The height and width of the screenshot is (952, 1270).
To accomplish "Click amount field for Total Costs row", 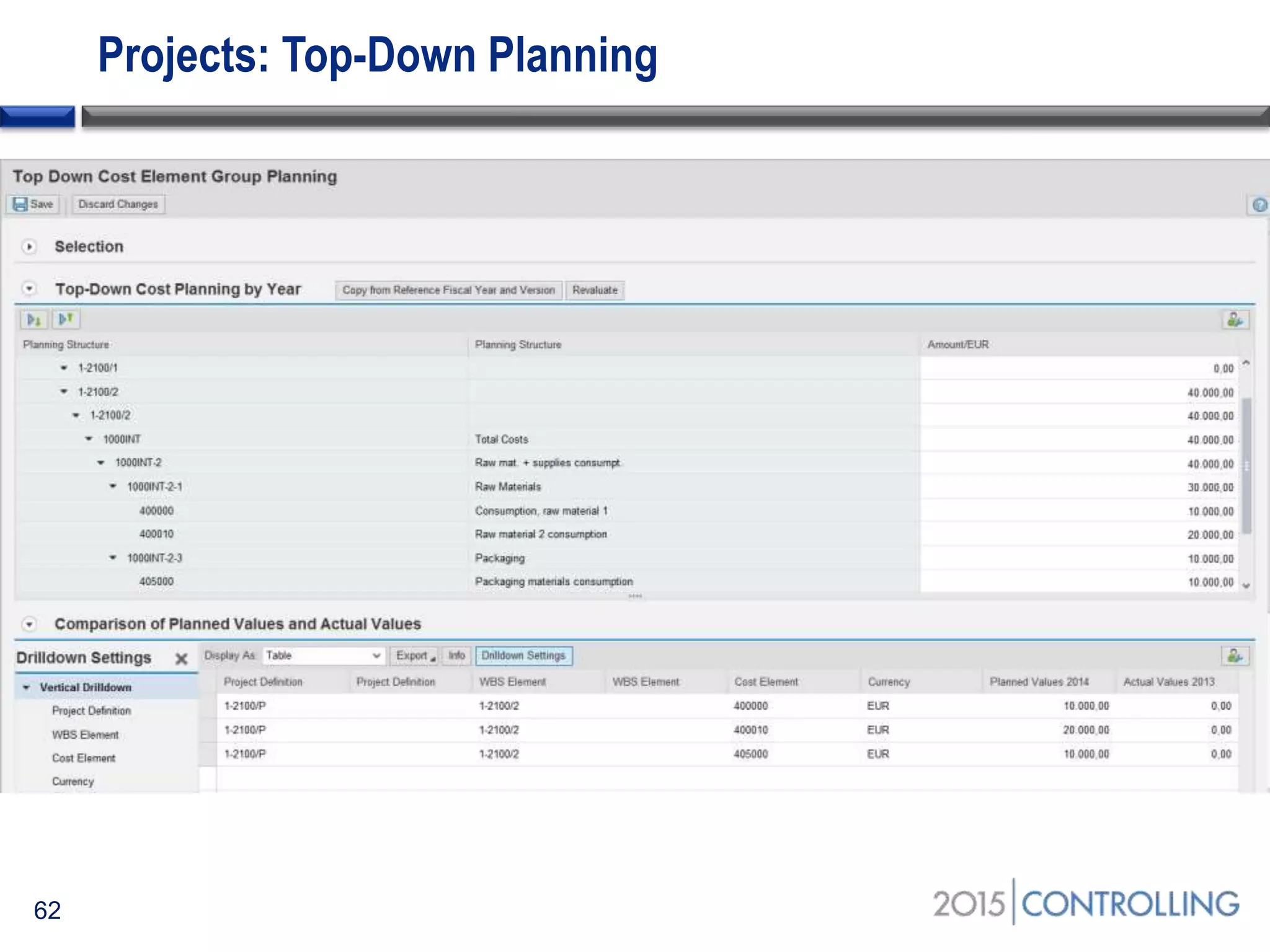I will (x=1080, y=439).
